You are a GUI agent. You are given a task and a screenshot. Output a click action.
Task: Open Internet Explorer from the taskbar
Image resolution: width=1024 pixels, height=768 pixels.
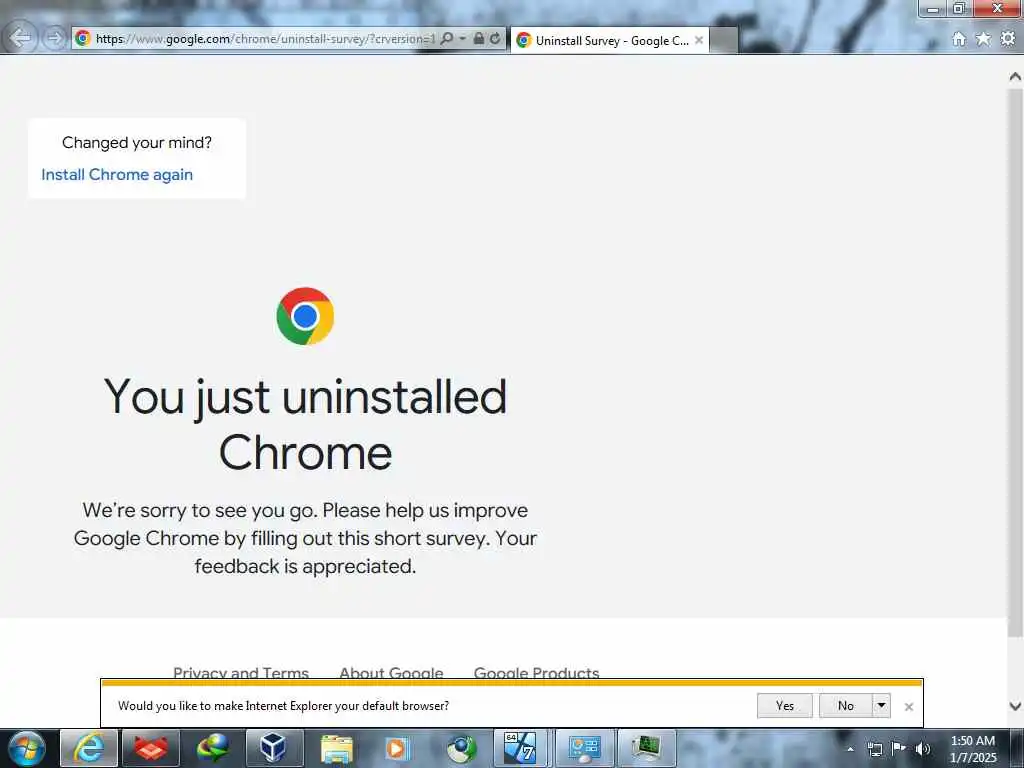pos(89,748)
